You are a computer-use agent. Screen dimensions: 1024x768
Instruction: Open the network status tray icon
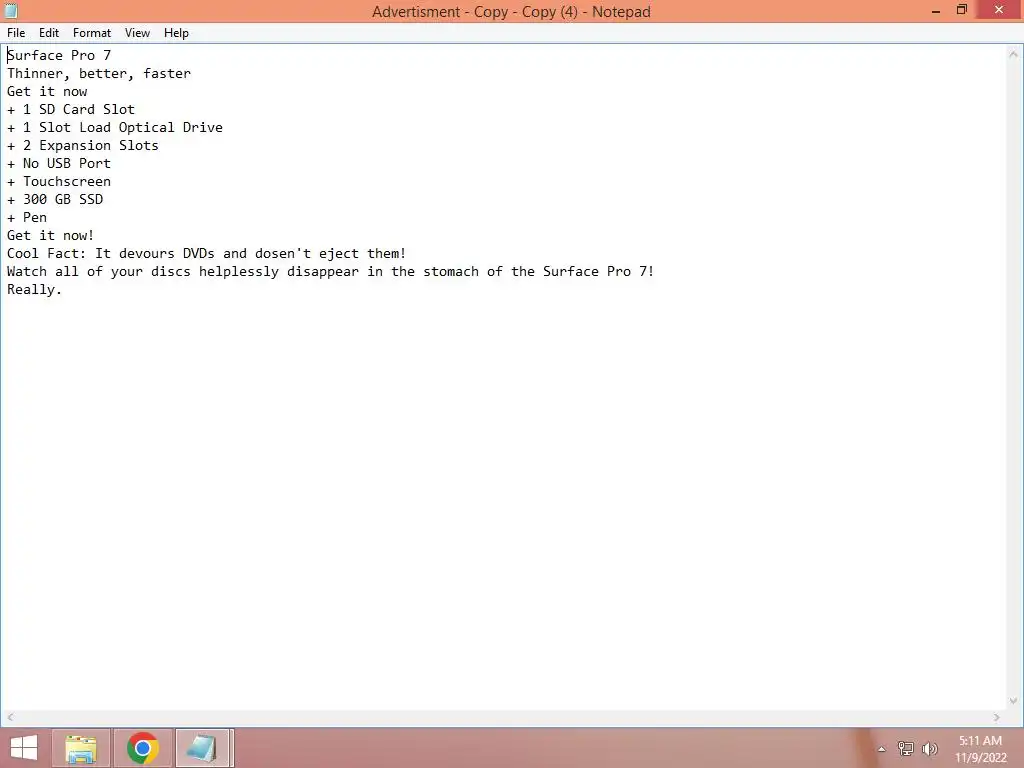click(x=906, y=749)
